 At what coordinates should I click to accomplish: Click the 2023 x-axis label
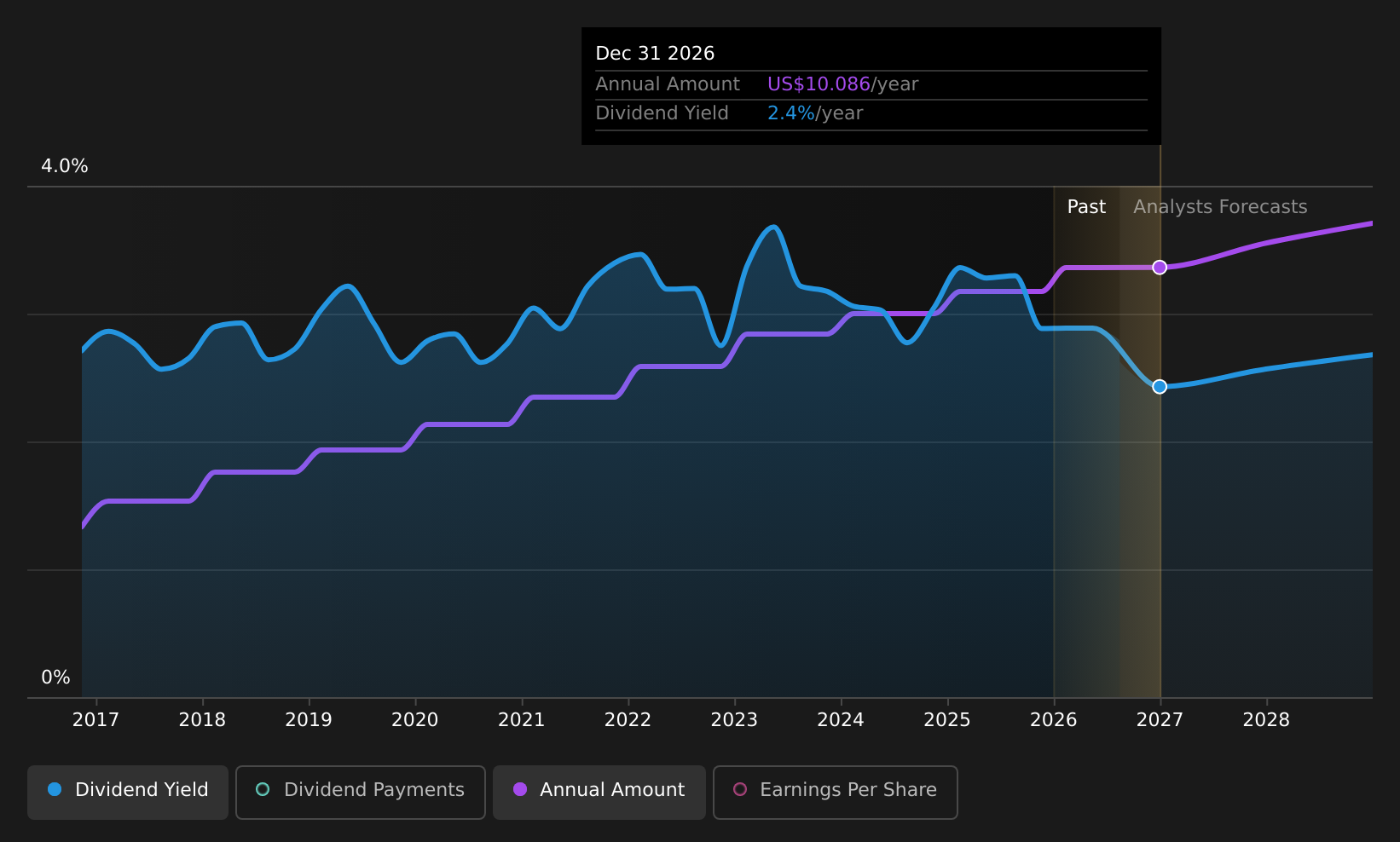click(734, 720)
